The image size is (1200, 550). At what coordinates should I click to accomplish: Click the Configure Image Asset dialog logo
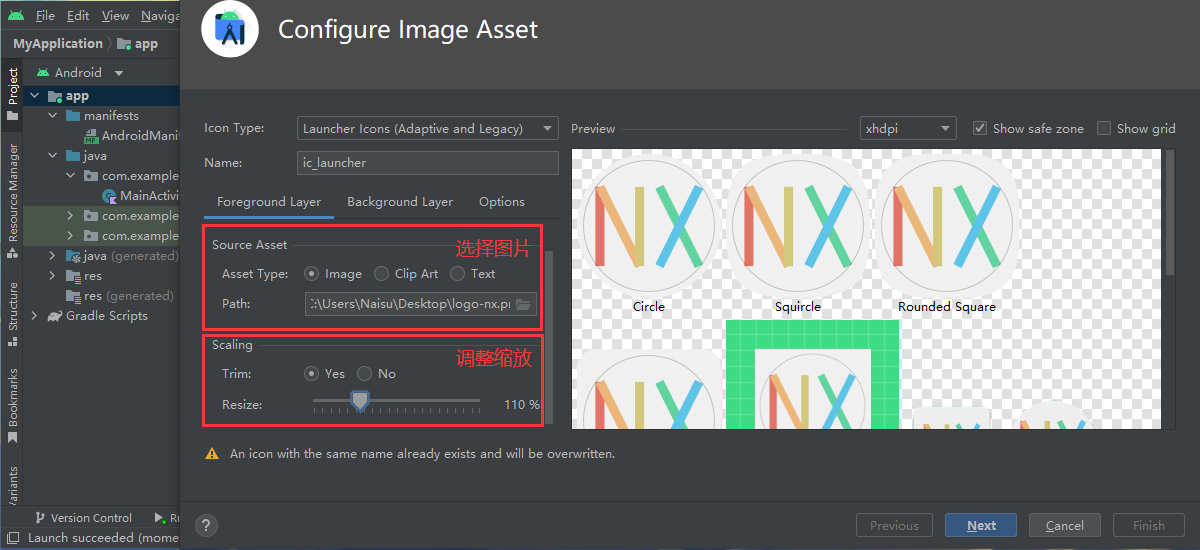231,29
